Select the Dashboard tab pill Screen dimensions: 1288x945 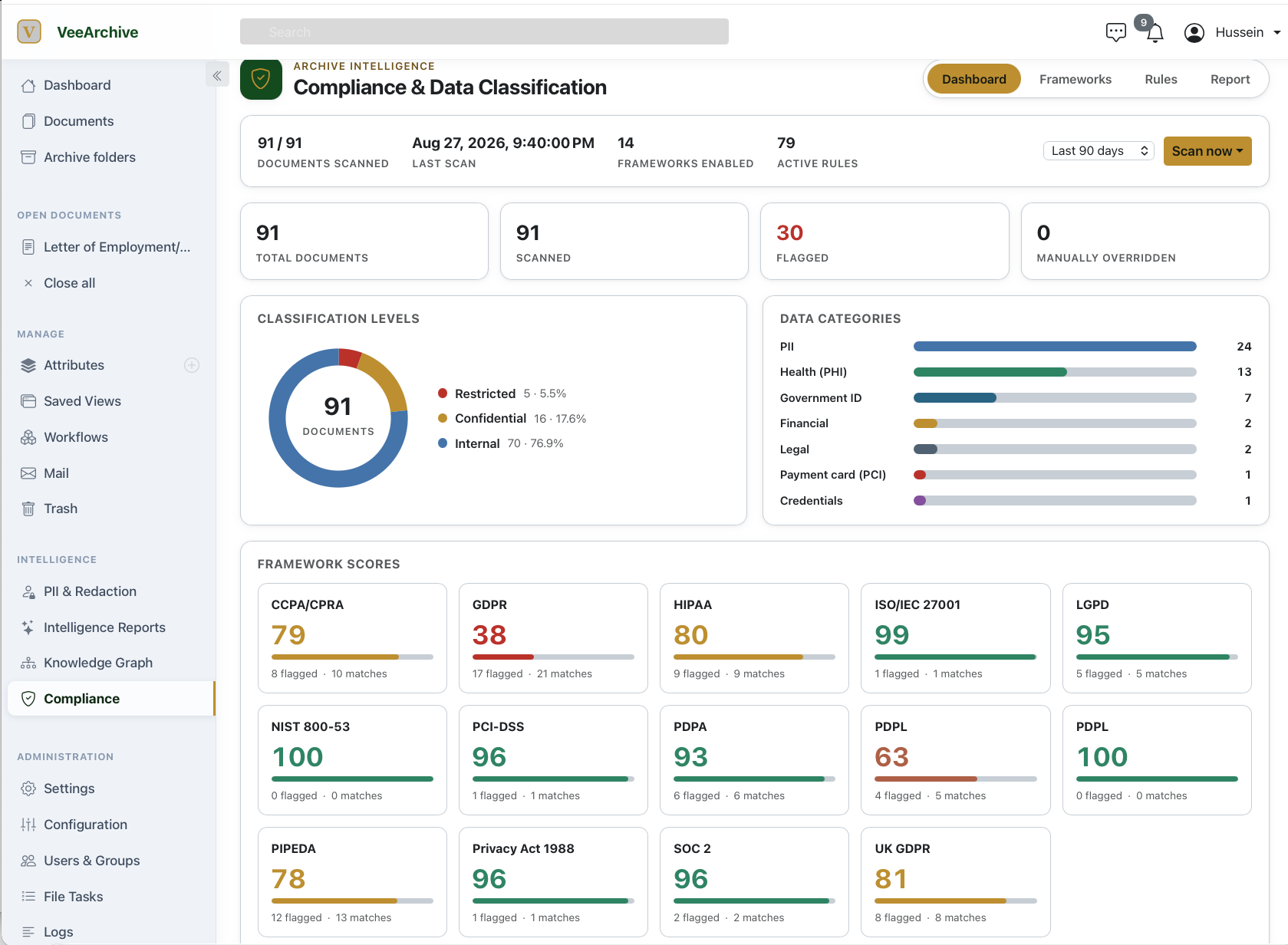[973, 79]
